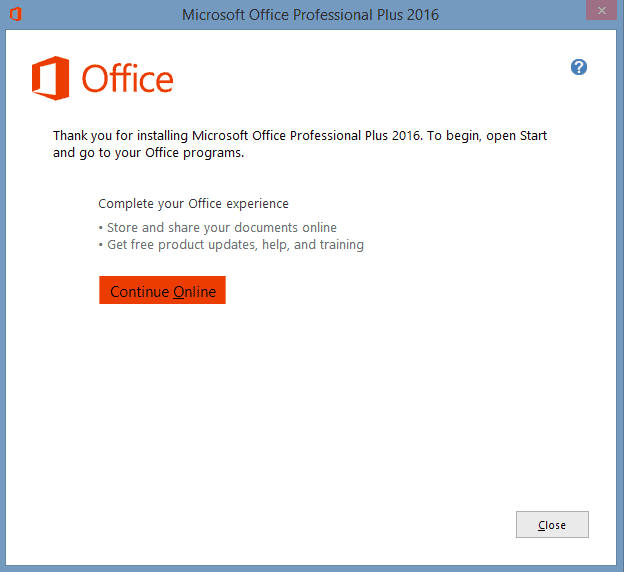Click the large orange Office logo
This screenshot has width=624, height=572.
(x=102, y=78)
